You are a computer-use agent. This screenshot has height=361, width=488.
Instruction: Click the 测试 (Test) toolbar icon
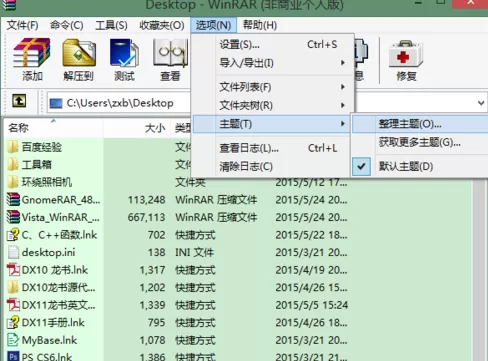point(124,53)
